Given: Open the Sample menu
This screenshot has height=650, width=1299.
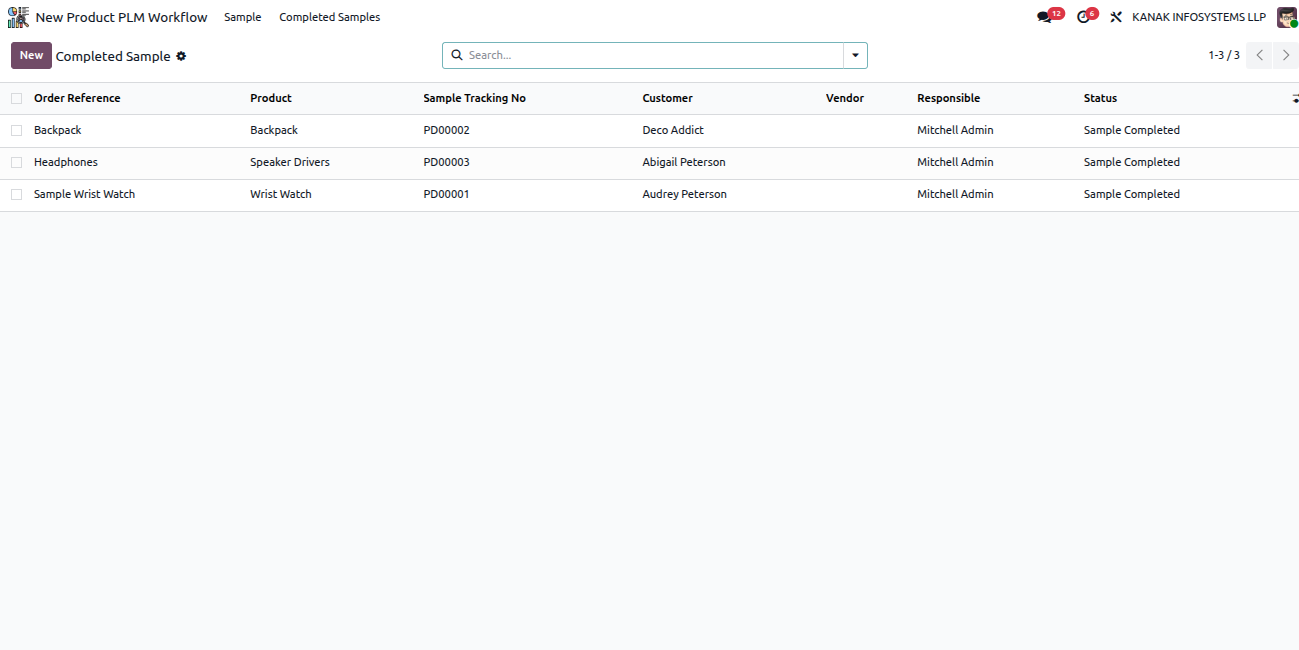Looking at the screenshot, I should click(x=243, y=17).
